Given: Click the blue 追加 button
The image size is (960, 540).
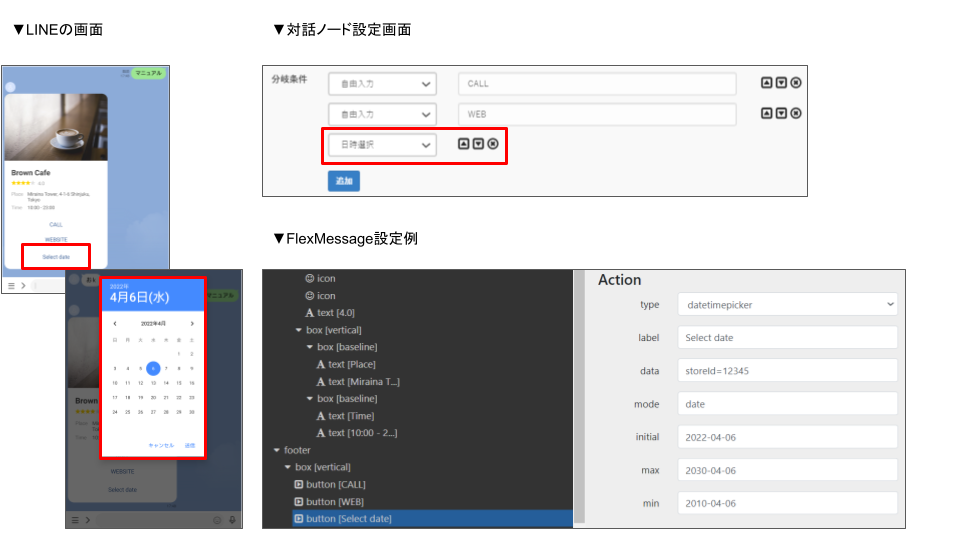Looking at the screenshot, I should click(343, 181).
